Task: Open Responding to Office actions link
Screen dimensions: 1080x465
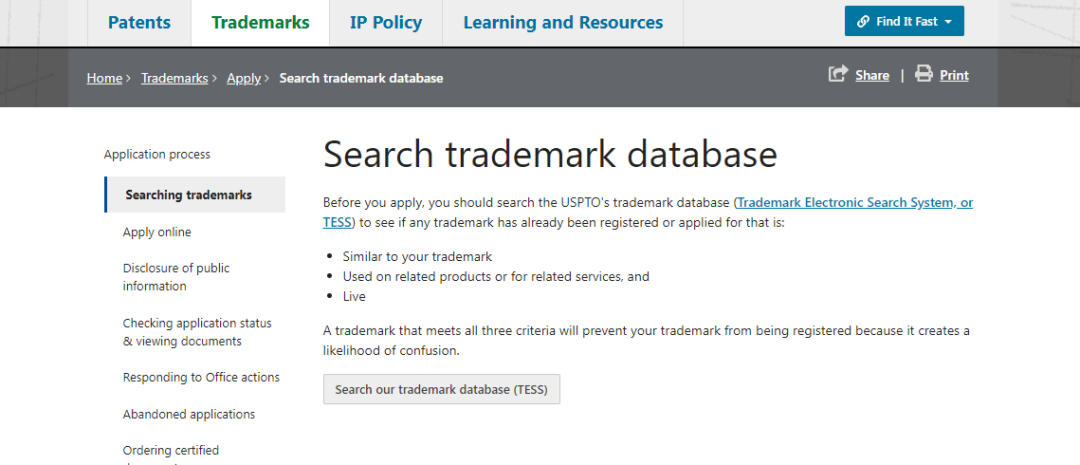Action: pos(201,377)
